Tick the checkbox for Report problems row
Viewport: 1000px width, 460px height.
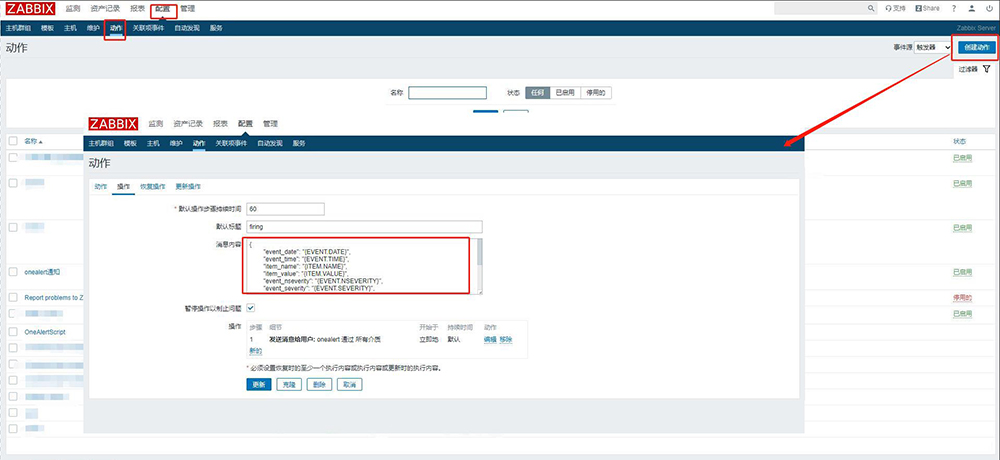(13, 297)
